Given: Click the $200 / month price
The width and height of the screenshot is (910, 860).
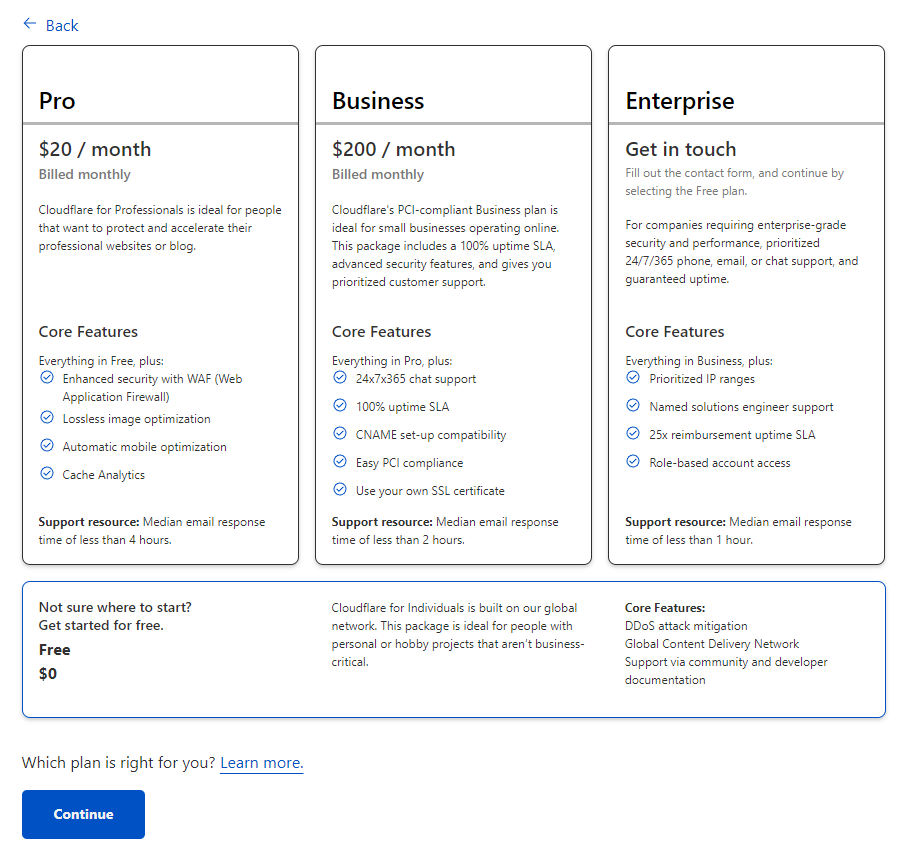Looking at the screenshot, I should [x=393, y=149].
